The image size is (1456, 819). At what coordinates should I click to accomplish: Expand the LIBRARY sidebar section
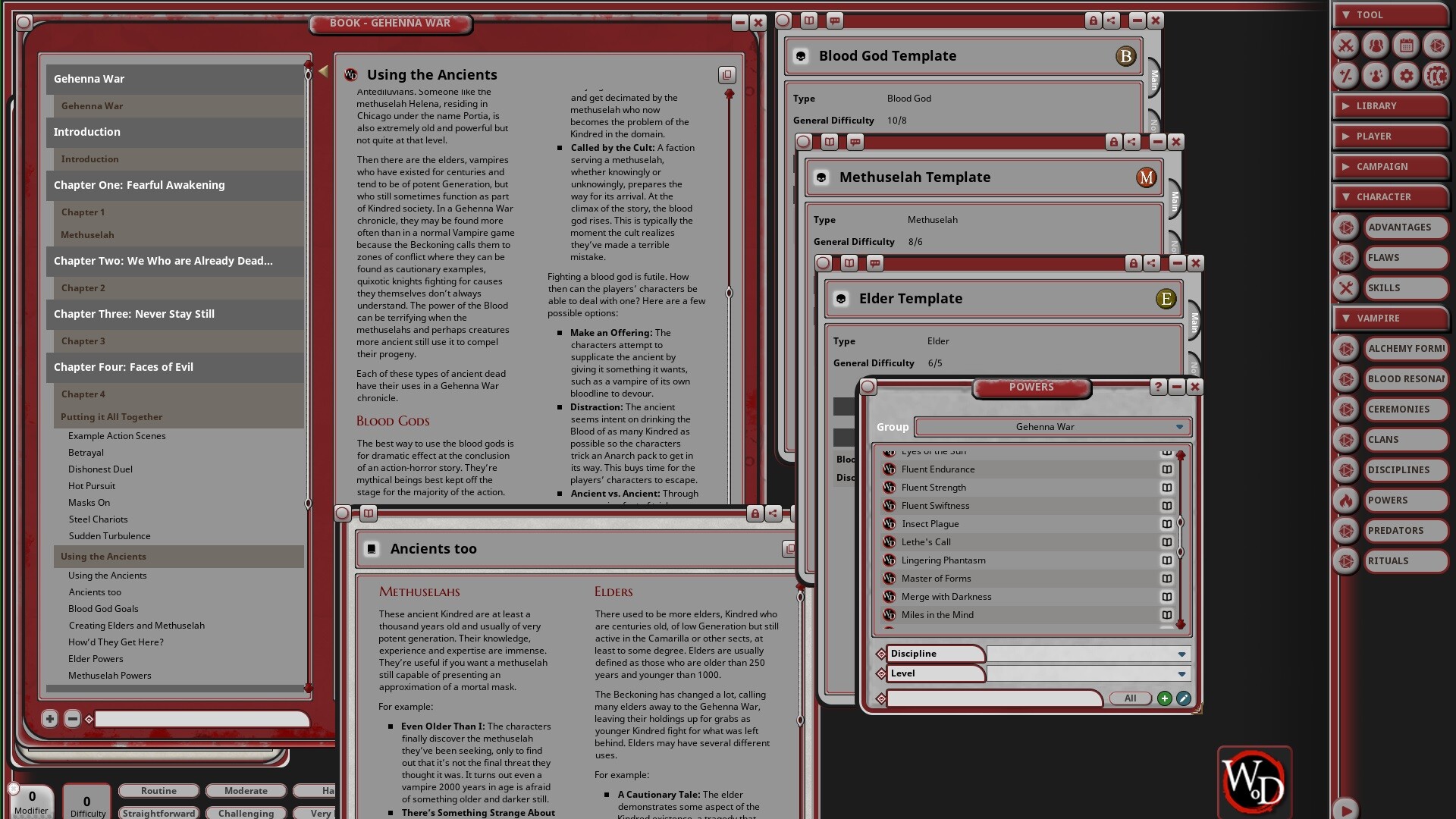pyautogui.click(x=1390, y=105)
